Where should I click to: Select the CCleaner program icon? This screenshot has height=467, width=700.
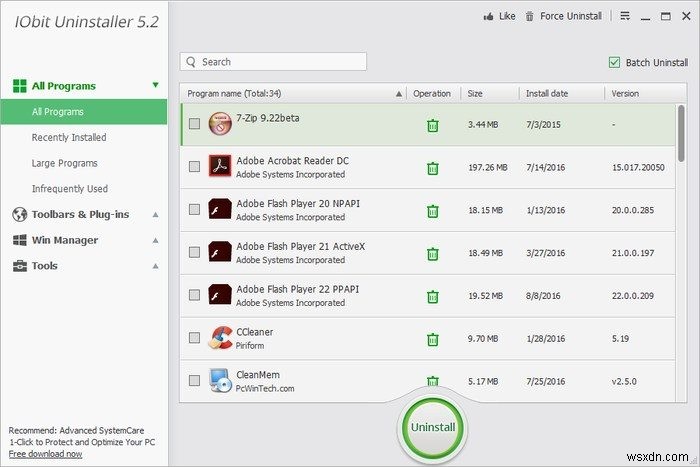click(x=220, y=338)
